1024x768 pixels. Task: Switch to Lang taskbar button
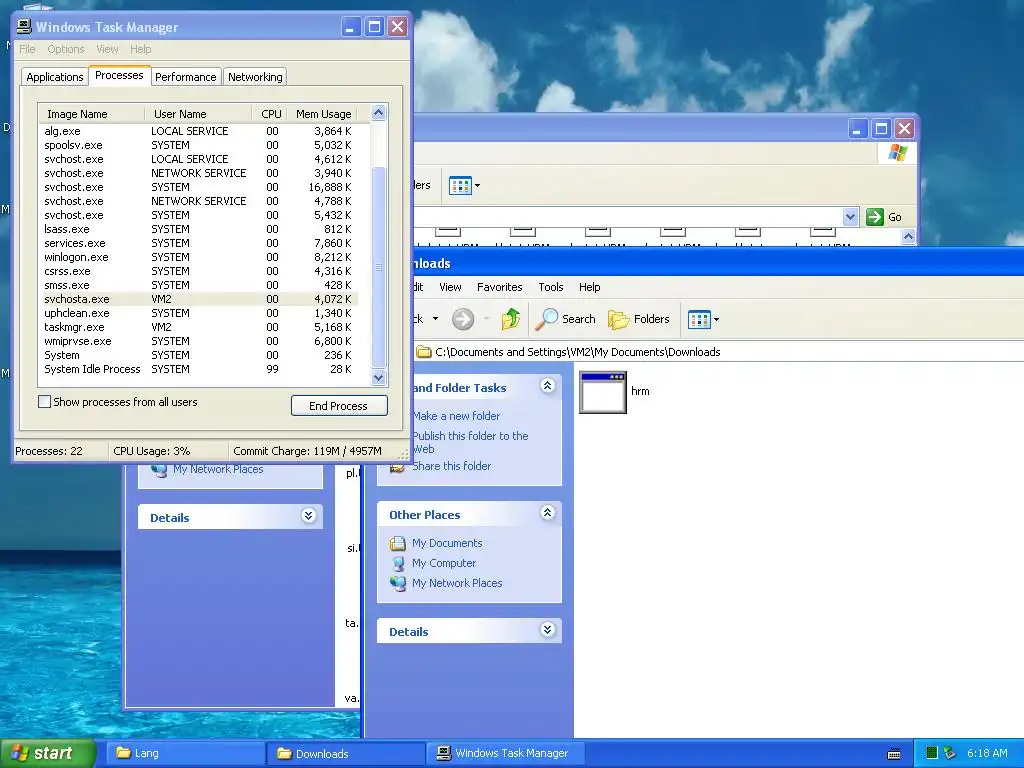click(184, 753)
